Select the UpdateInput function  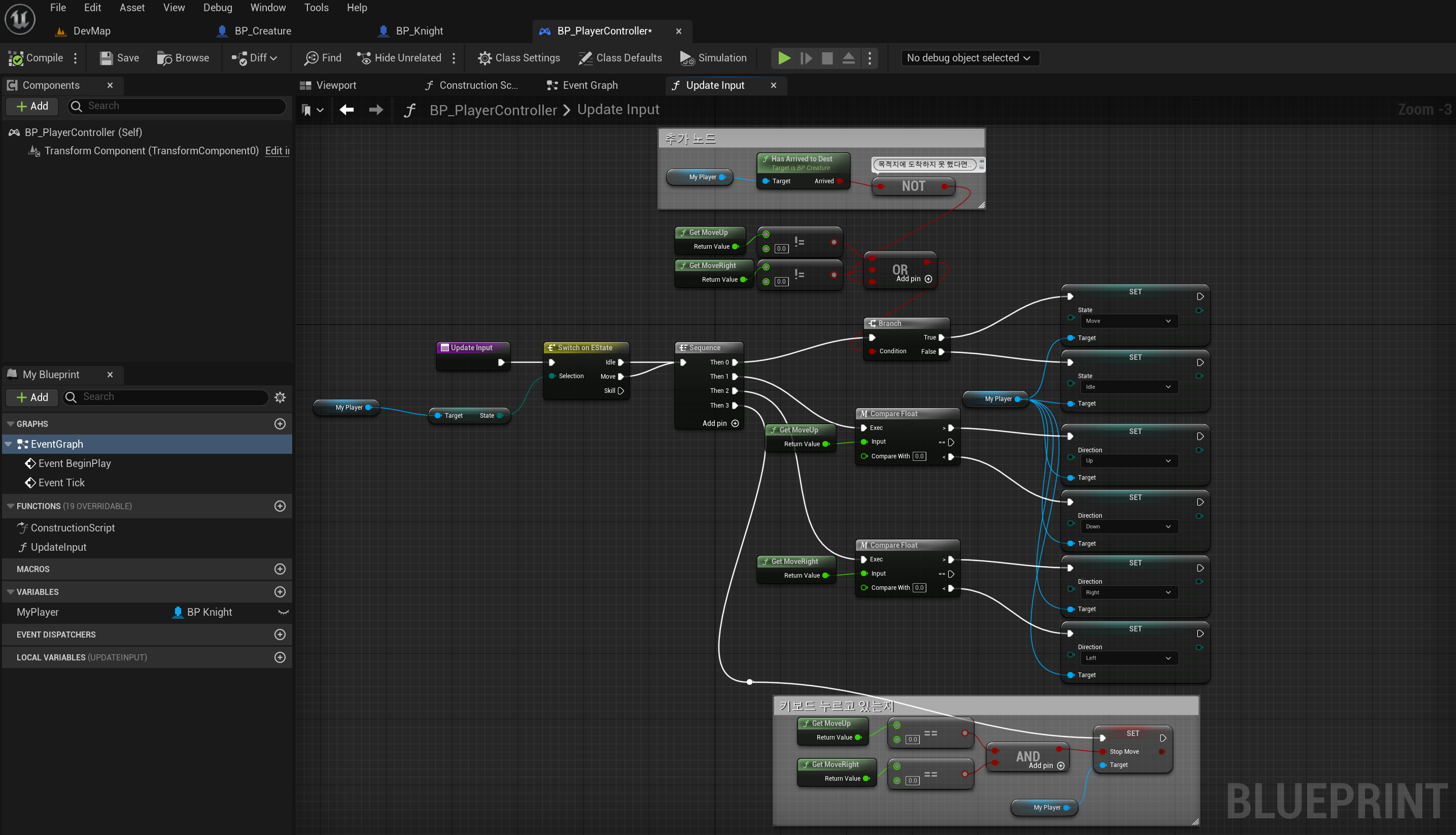(x=58, y=547)
